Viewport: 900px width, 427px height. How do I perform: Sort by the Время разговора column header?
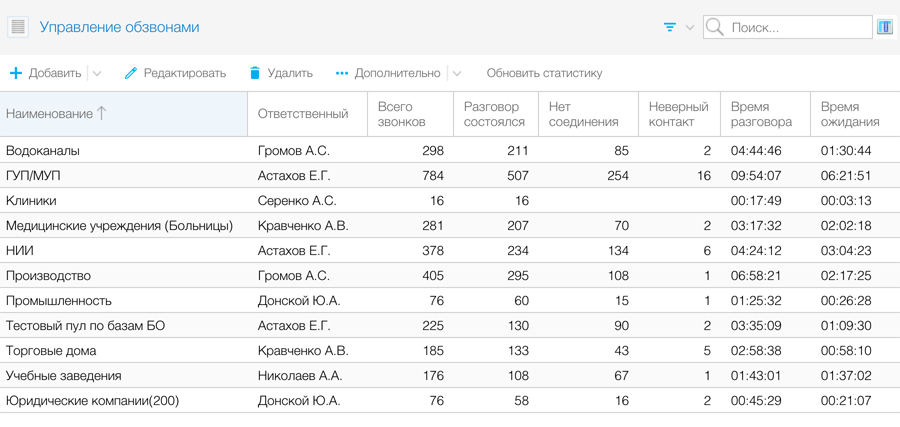[761, 114]
